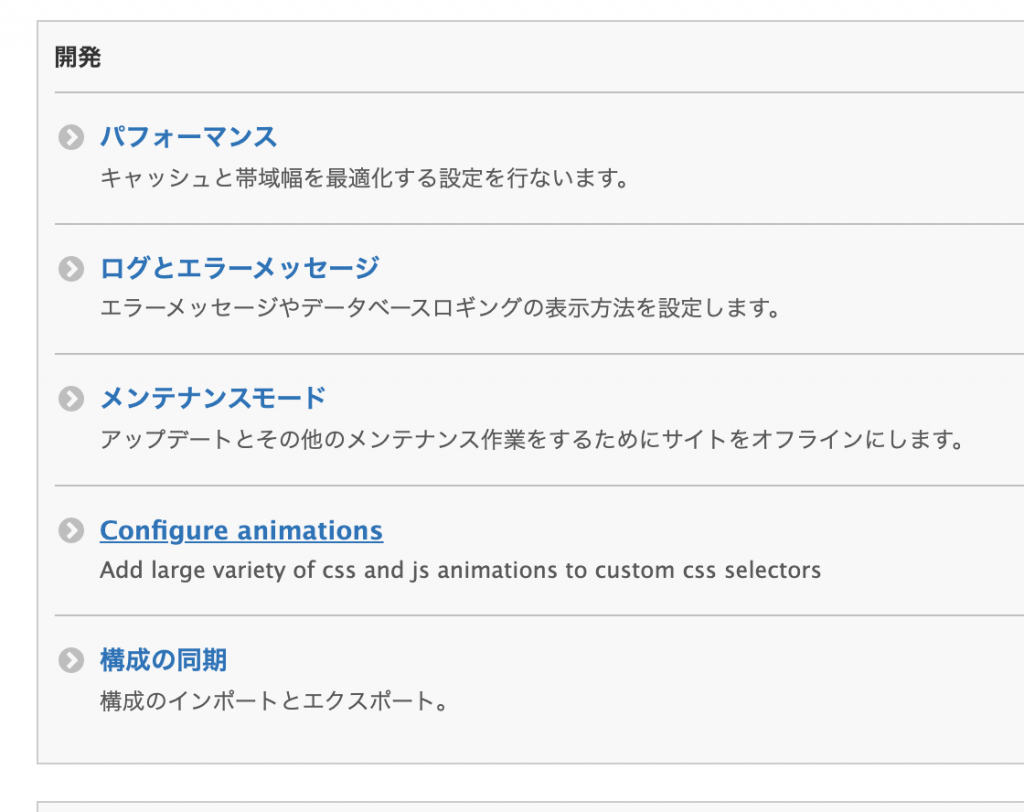The image size is (1024, 812).
Task: Click the next panel below 開発
Action: (x=530, y=806)
